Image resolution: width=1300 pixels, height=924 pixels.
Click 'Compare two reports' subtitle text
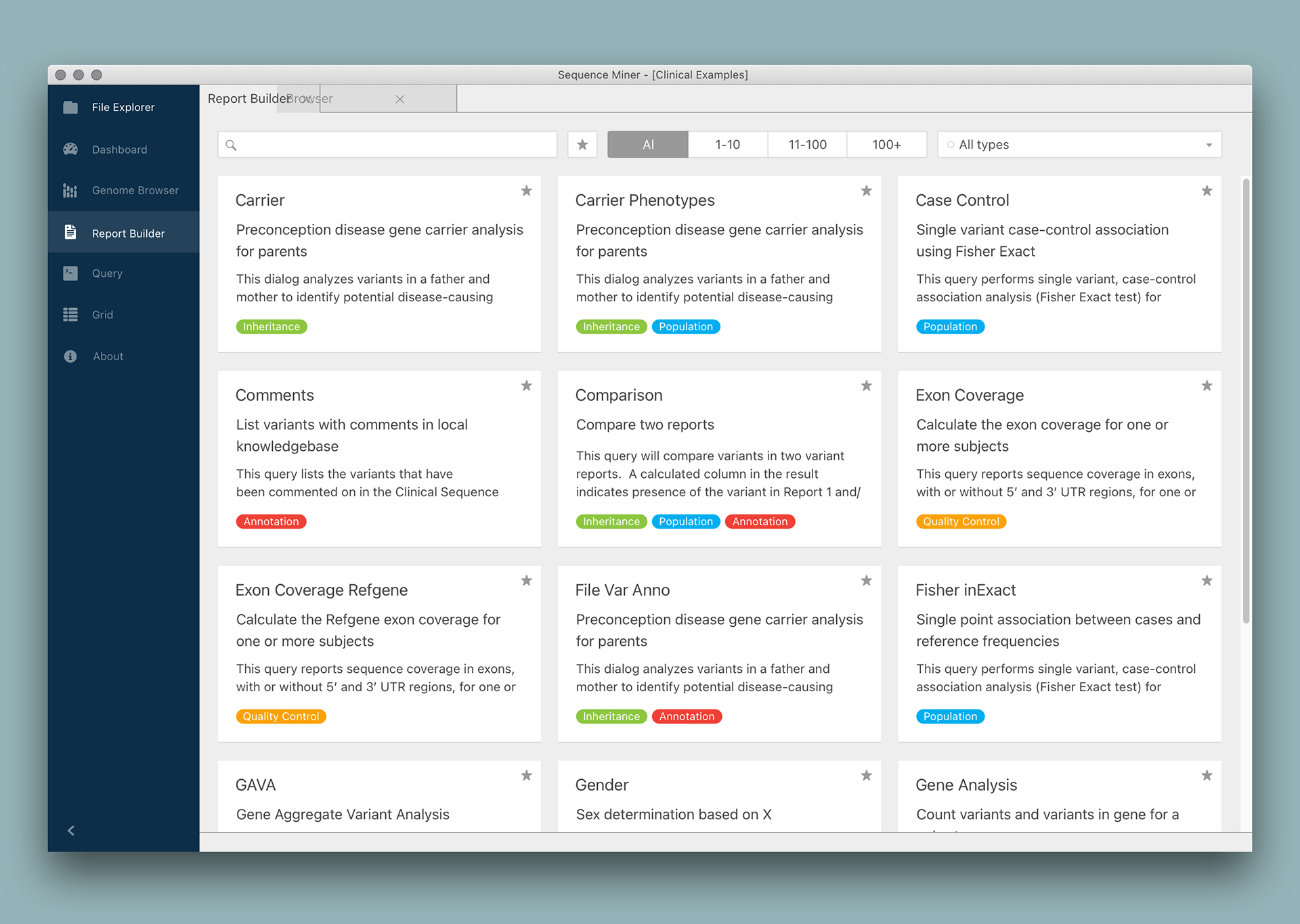[x=645, y=424]
